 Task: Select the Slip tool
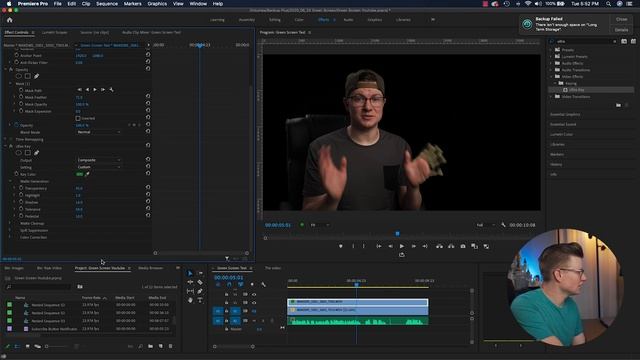coord(190,291)
